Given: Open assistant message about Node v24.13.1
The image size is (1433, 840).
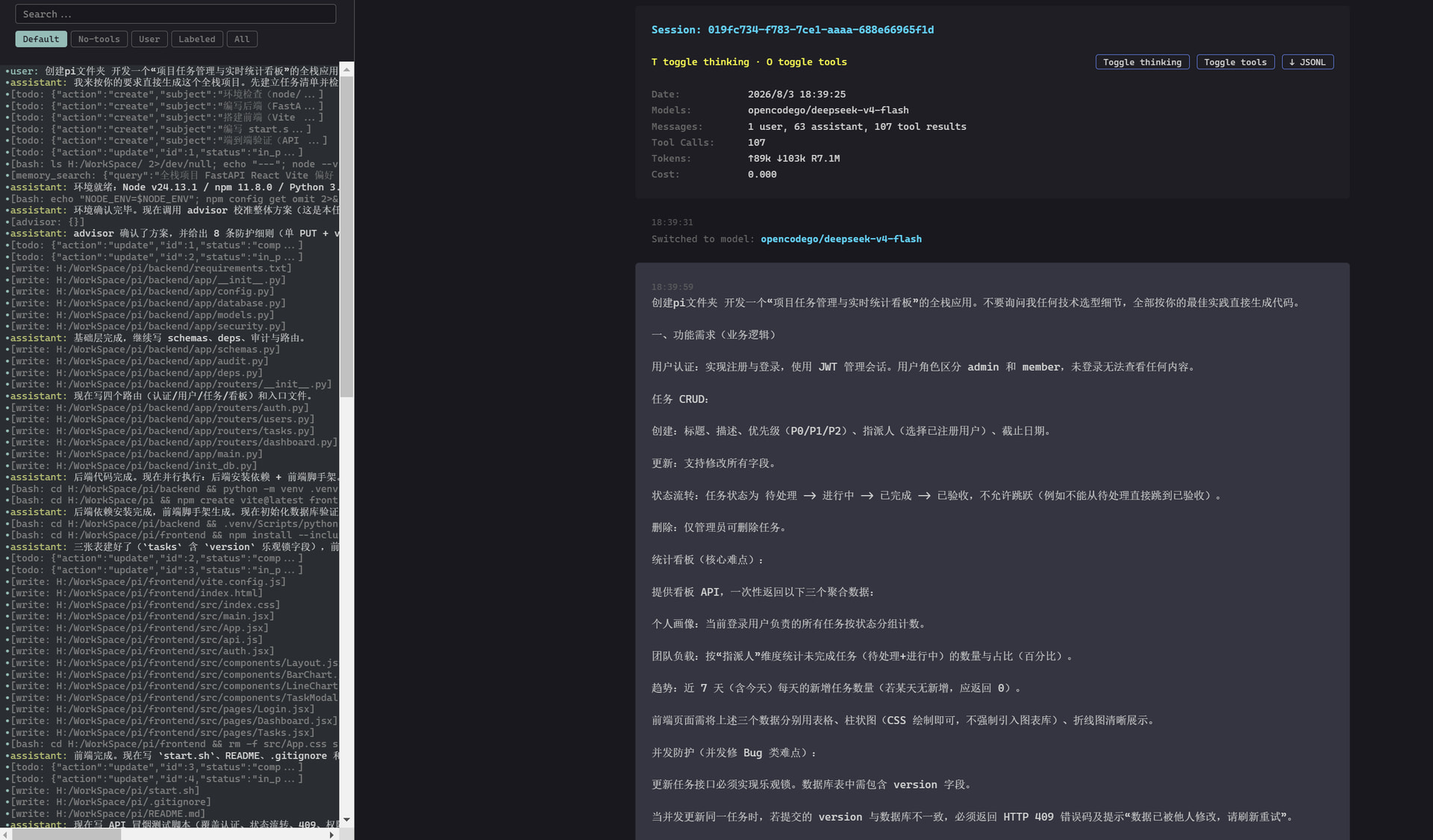Looking at the screenshot, I should 174,187.
